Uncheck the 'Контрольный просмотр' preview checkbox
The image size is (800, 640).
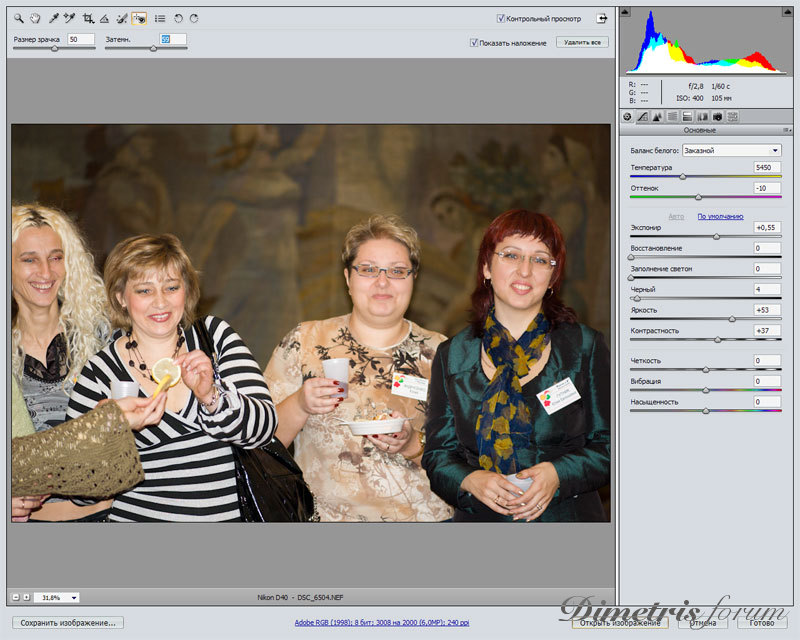click(501, 18)
